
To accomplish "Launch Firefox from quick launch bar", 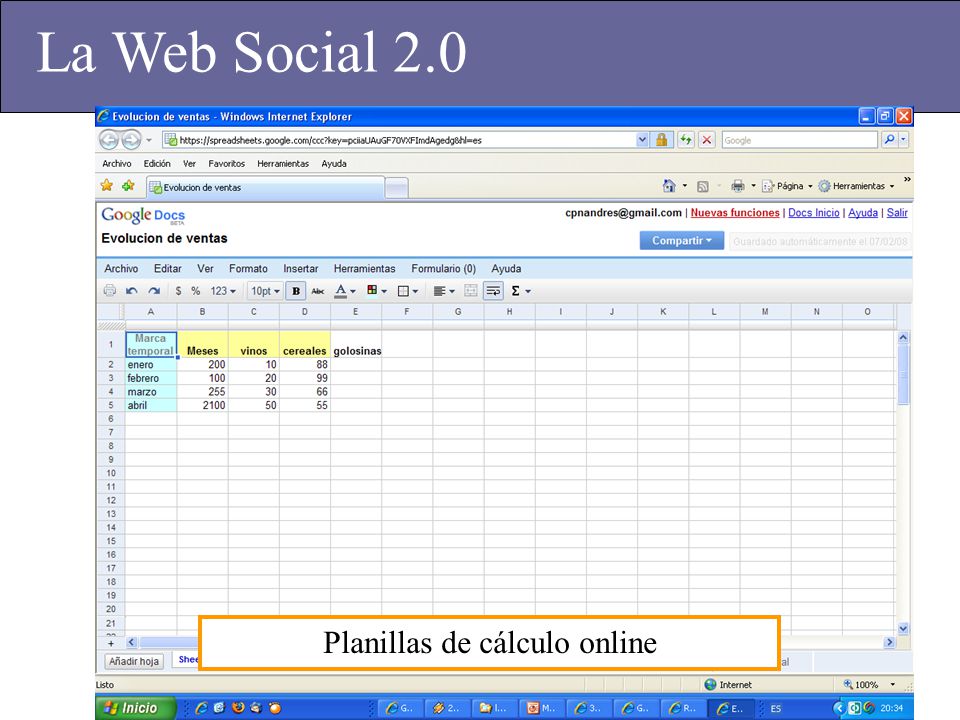I will point(238,708).
